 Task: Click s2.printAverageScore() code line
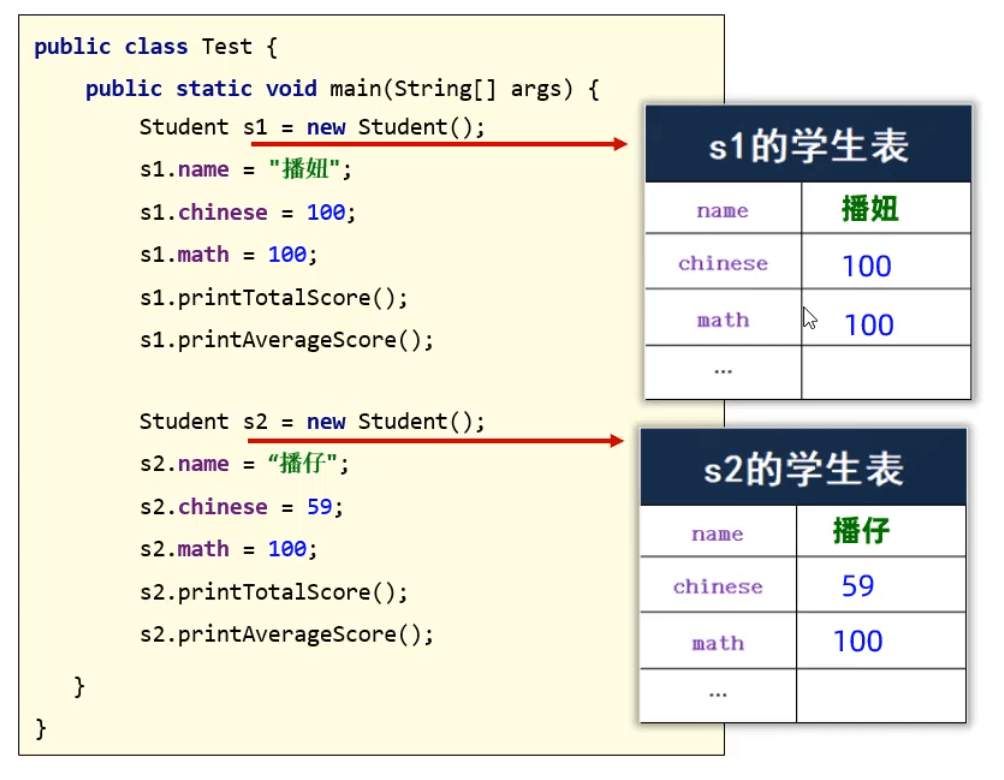coord(286,635)
